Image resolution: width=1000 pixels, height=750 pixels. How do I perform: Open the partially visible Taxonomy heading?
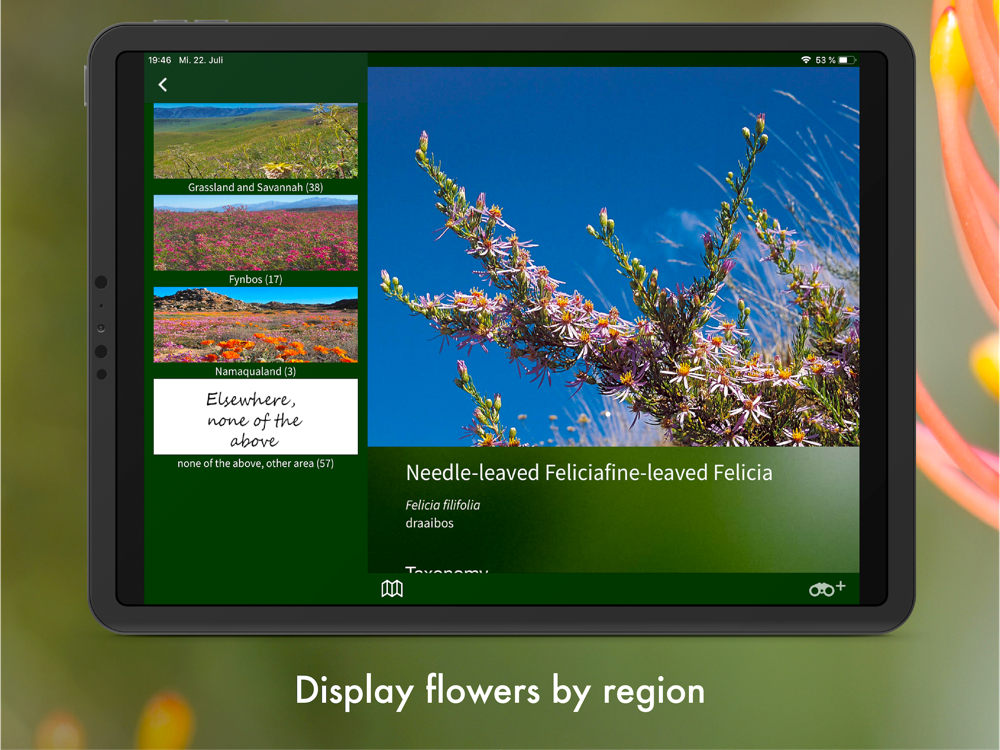(x=446, y=569)
